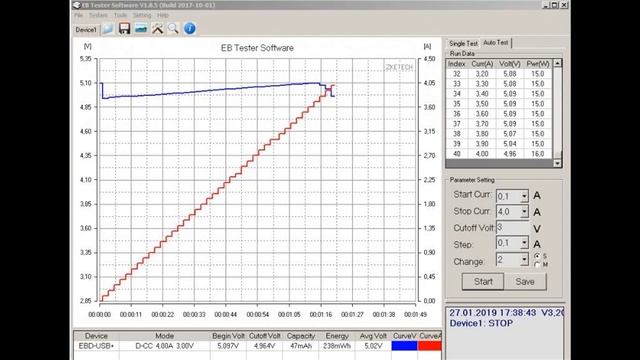Open the blue info icon
The height and width of the screenshot is (360, 640).
pyautogui.click(x=190, y=29)
